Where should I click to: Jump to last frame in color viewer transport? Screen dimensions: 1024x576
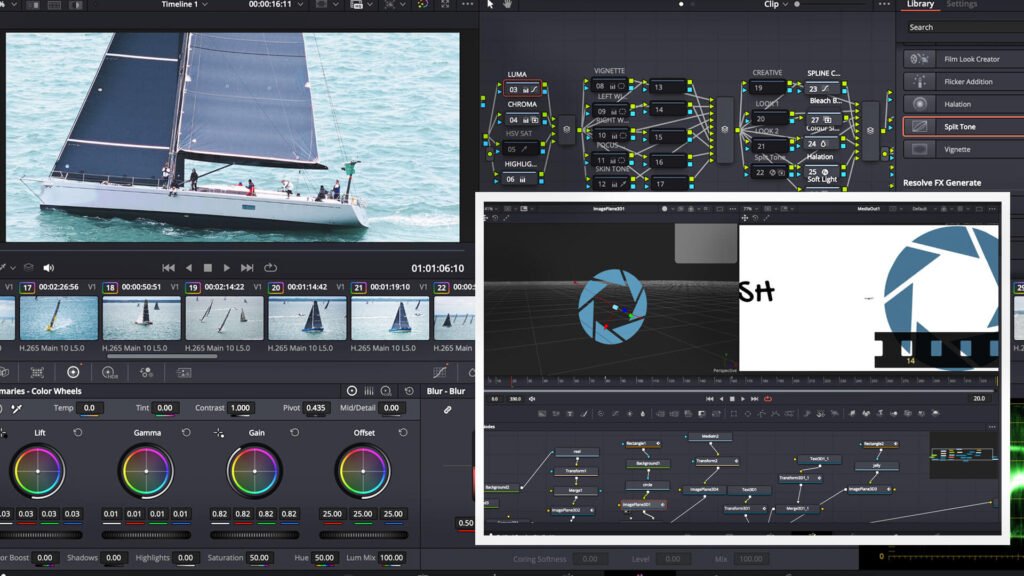tap(247, 268)
